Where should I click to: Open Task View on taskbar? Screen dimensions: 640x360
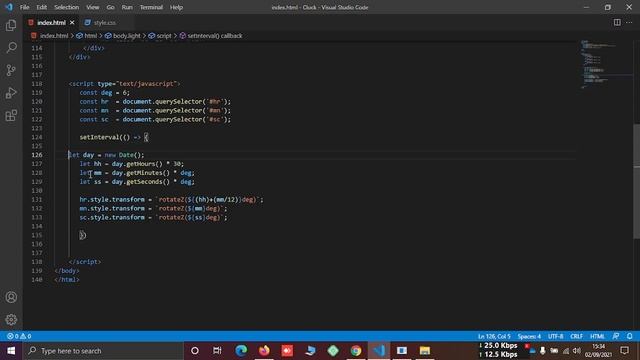(217, 351)
